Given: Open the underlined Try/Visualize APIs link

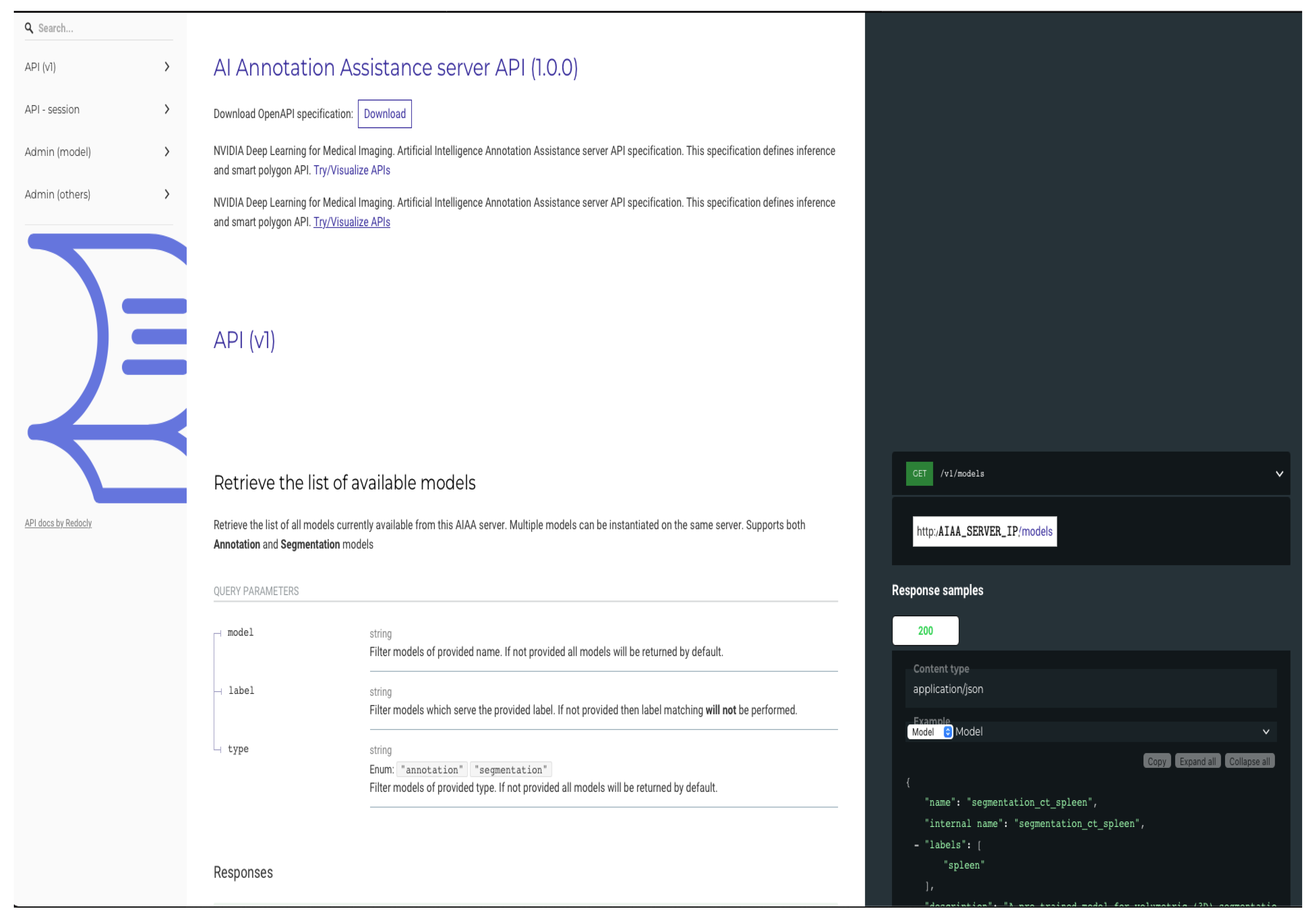Looking at the screenshot, I should (351, 222).
